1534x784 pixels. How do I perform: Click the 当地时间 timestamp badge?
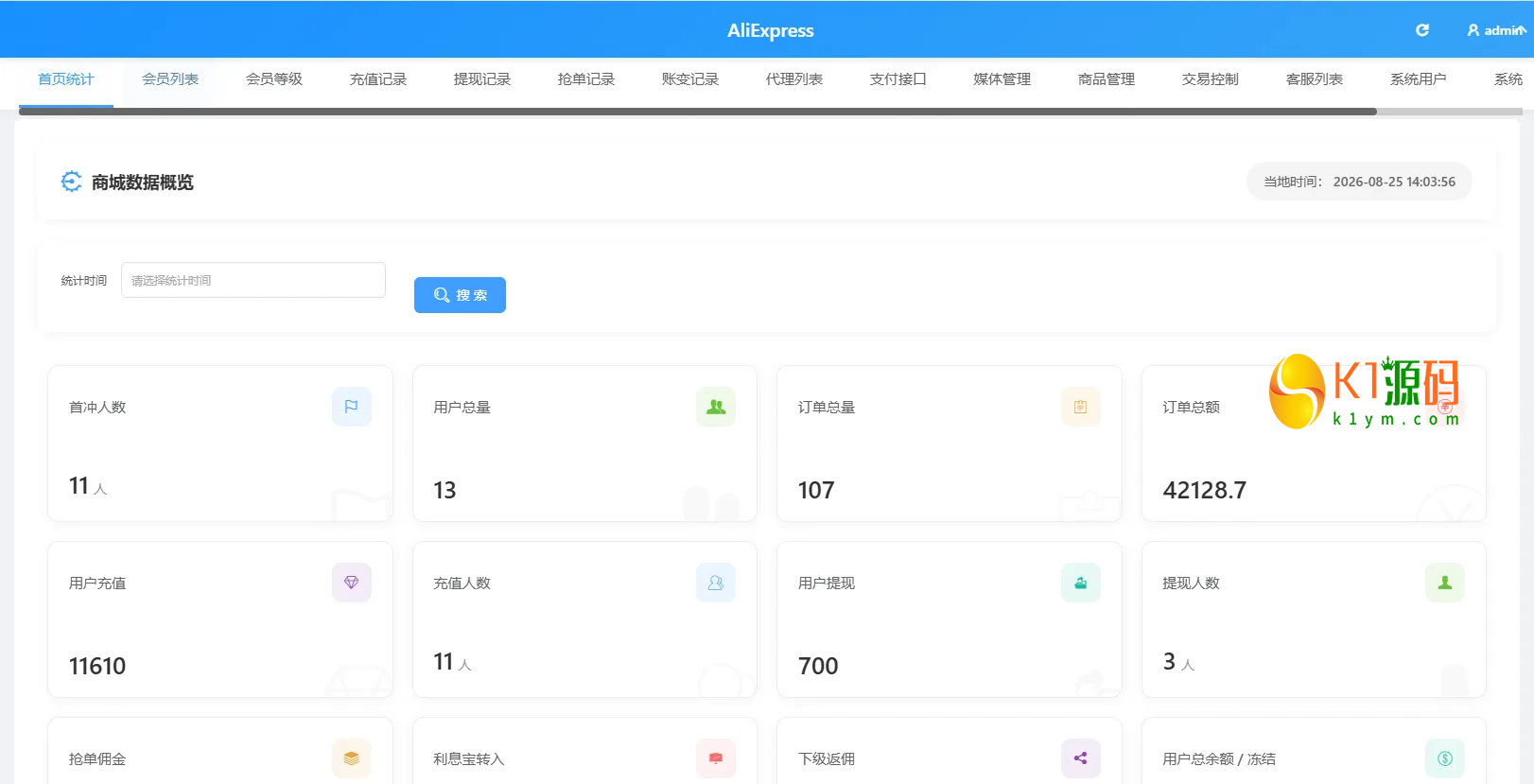coord(1359,182)
